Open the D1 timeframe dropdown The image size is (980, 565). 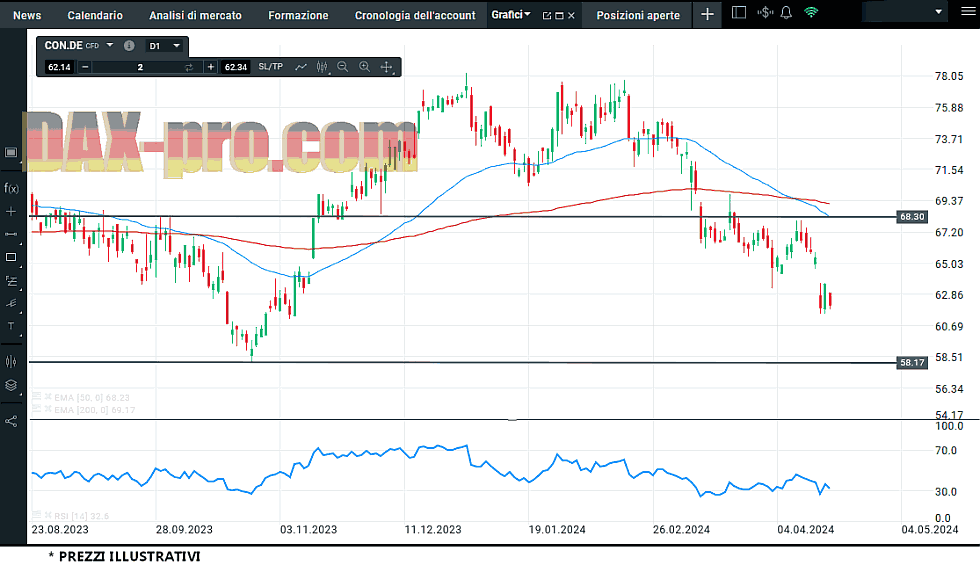pos(164,46)
